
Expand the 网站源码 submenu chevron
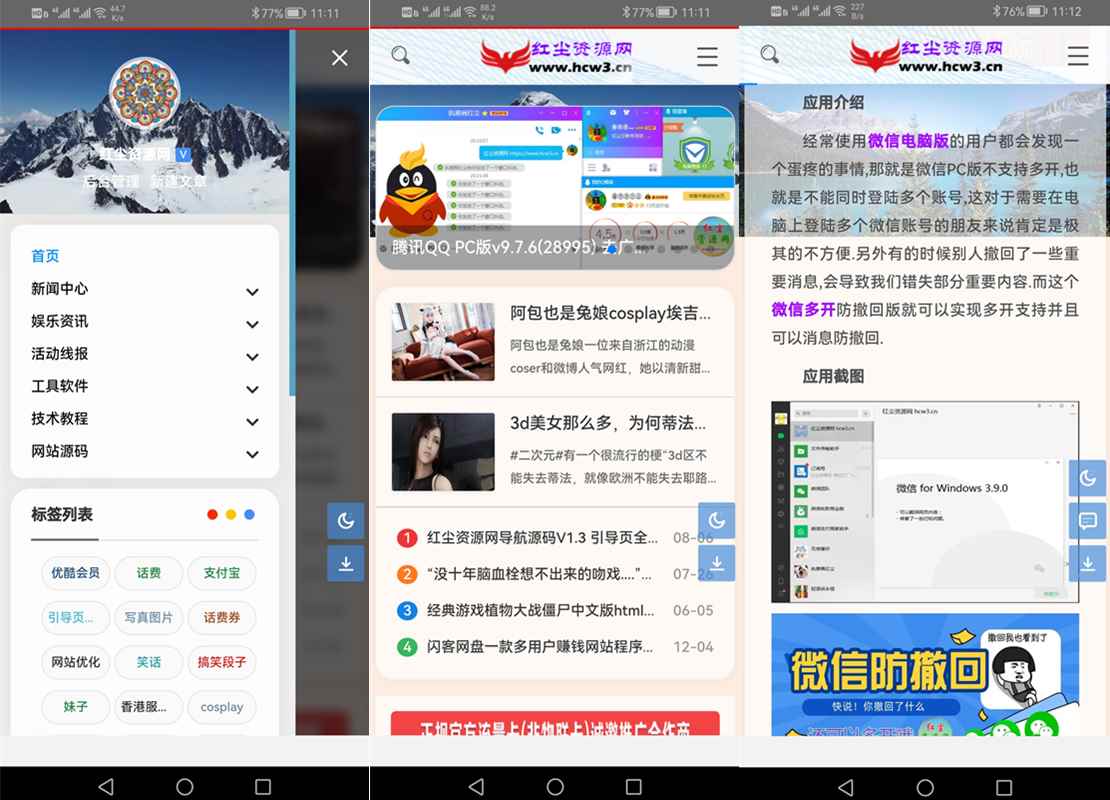252,455
